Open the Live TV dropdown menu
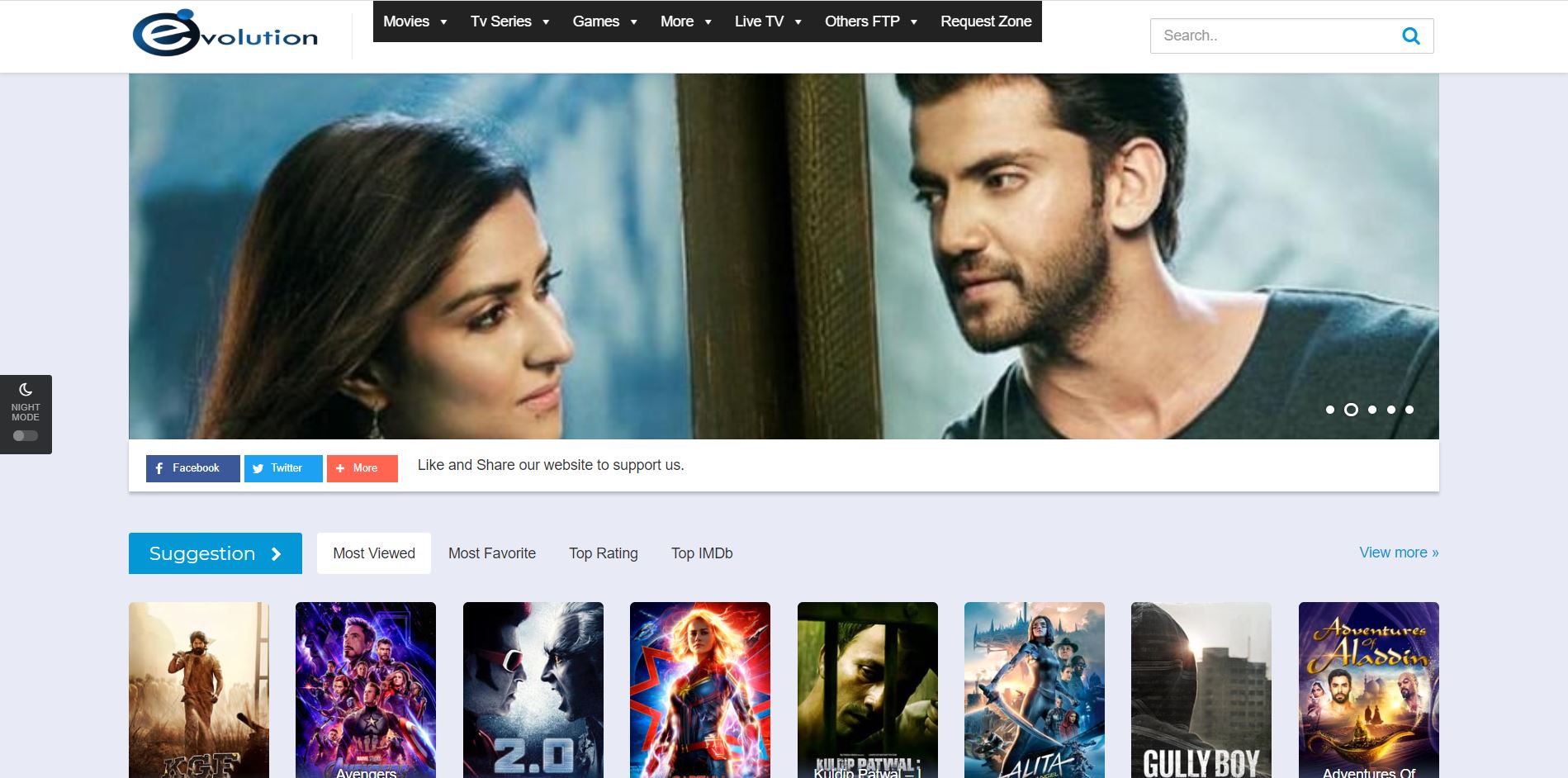This screenshot has width=1568, height=778. click(x=768, y=21)
